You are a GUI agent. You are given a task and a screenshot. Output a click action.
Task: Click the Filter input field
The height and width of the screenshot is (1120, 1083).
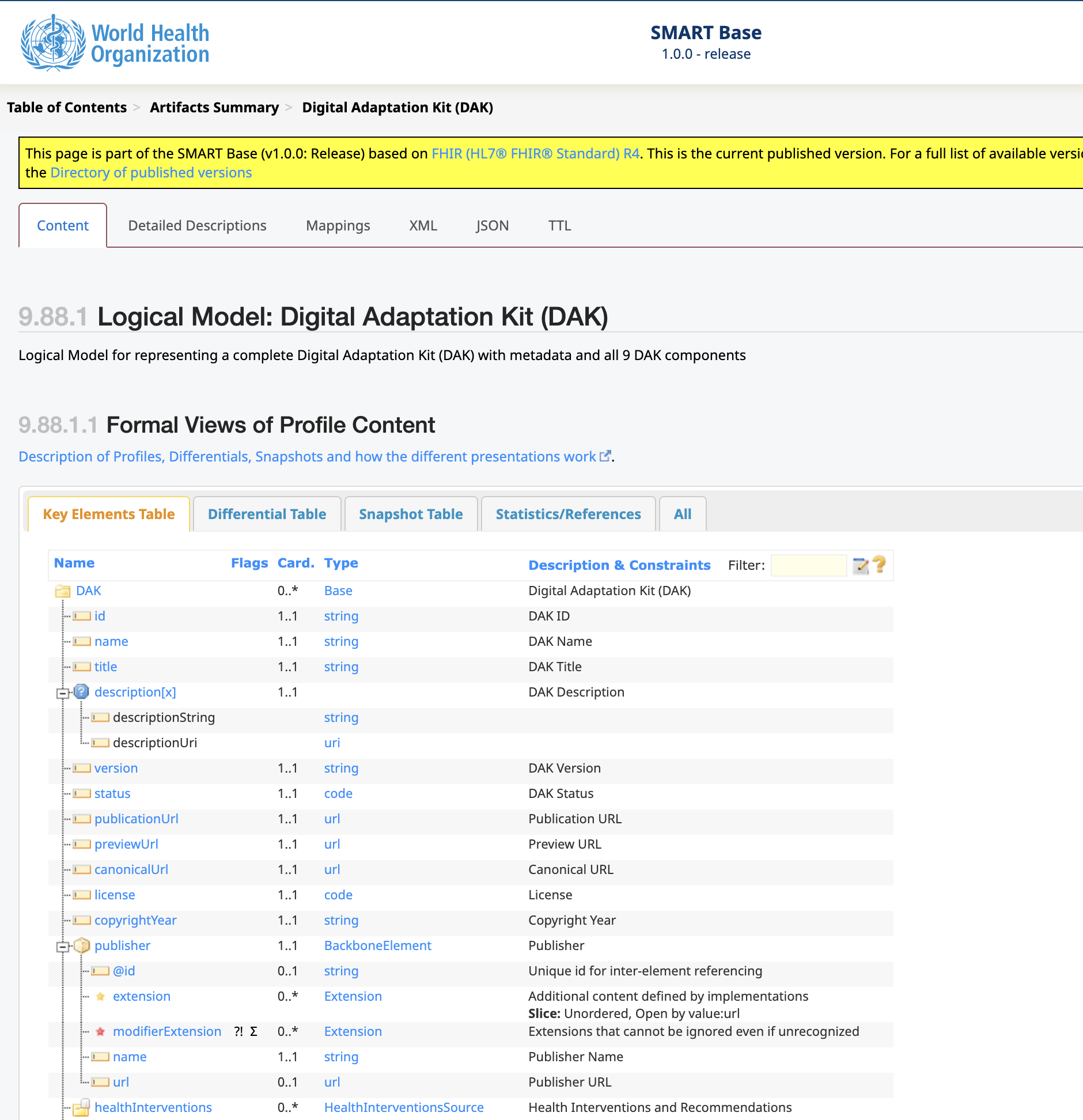[809, 565]
